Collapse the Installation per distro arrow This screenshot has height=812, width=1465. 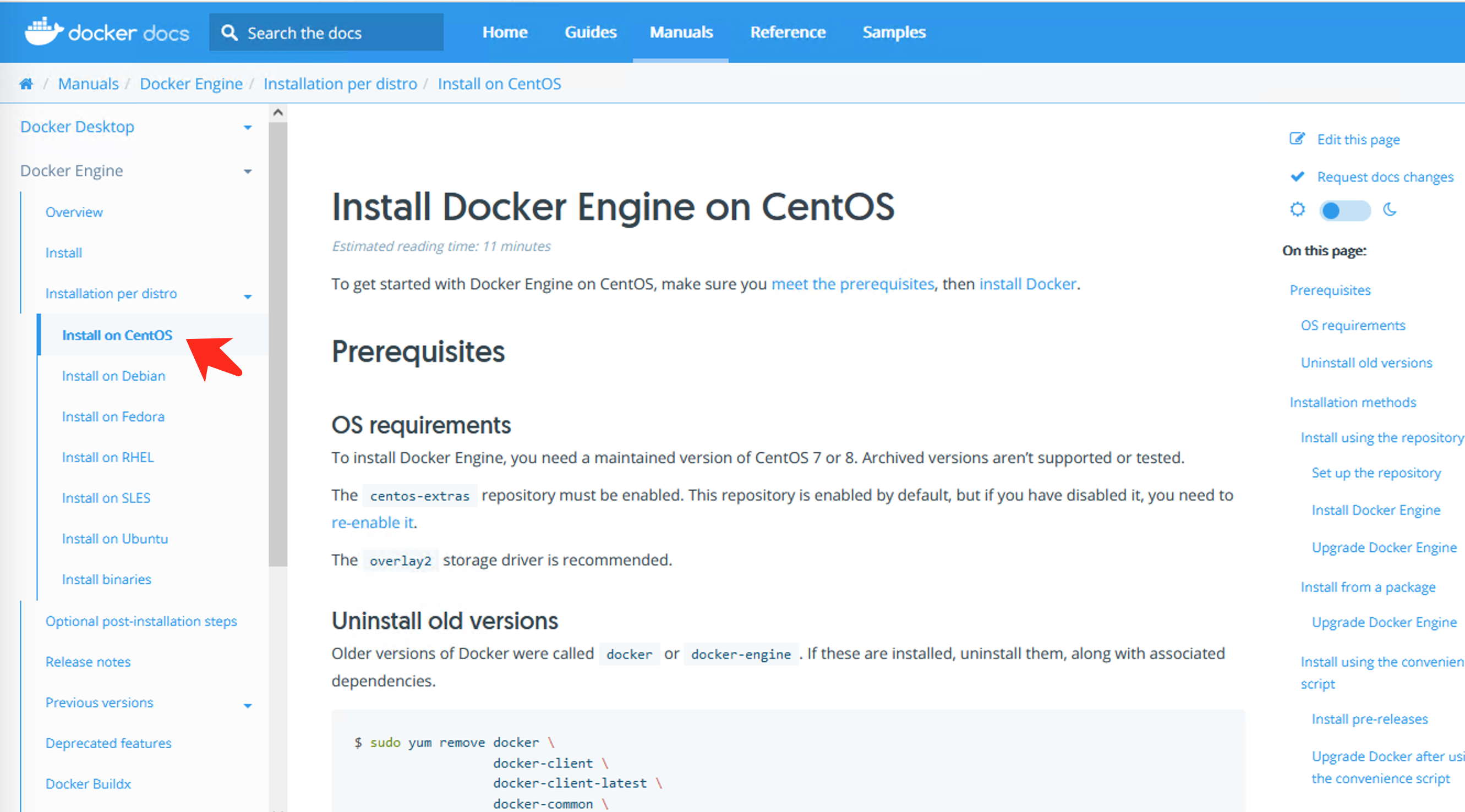pyautogui.click(x=248, y=297)
